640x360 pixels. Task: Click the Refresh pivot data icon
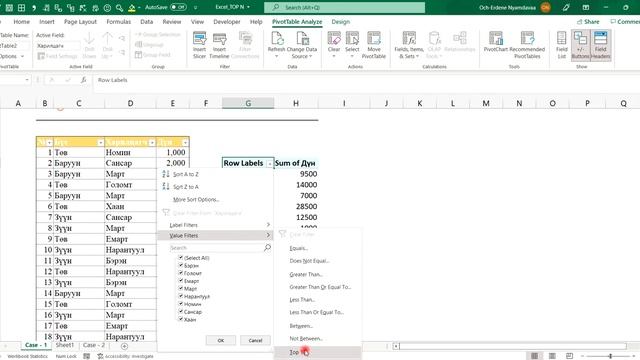click(x=277, y=38)
